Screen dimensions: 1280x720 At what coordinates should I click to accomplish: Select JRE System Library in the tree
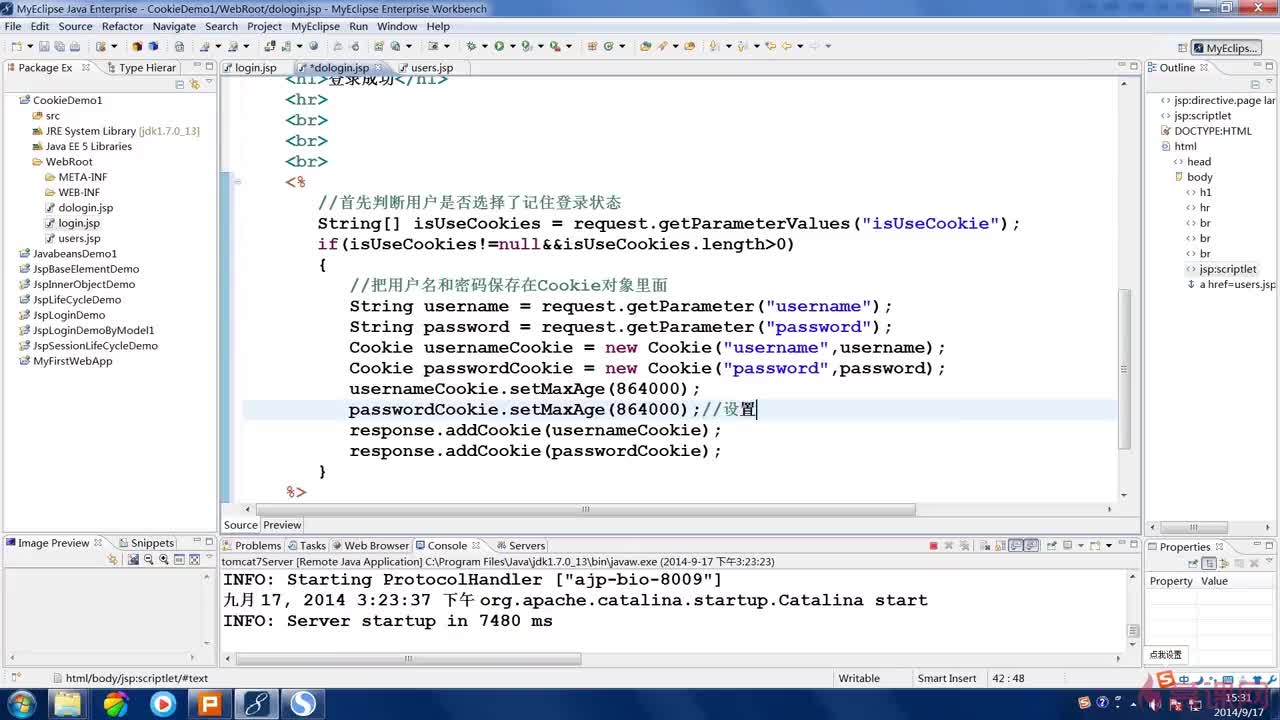point(115,131)
